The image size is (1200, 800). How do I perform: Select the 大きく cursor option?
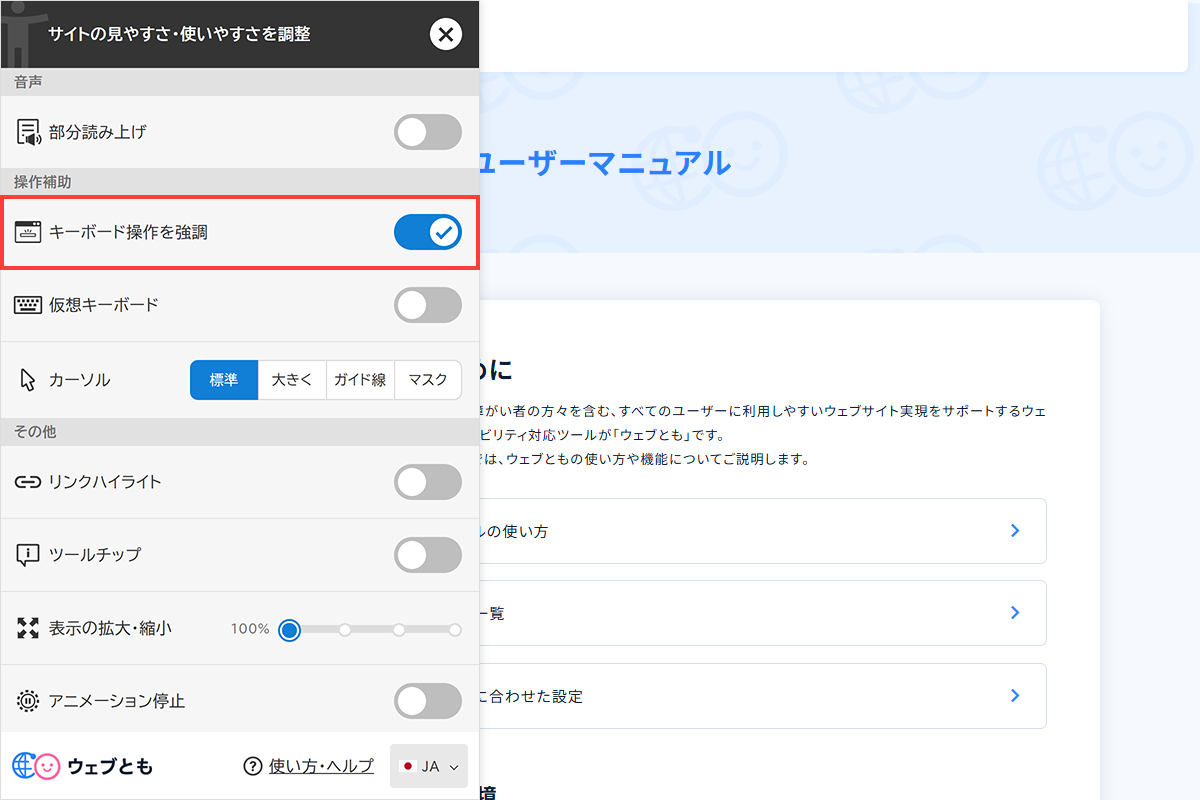click(292, 380)
